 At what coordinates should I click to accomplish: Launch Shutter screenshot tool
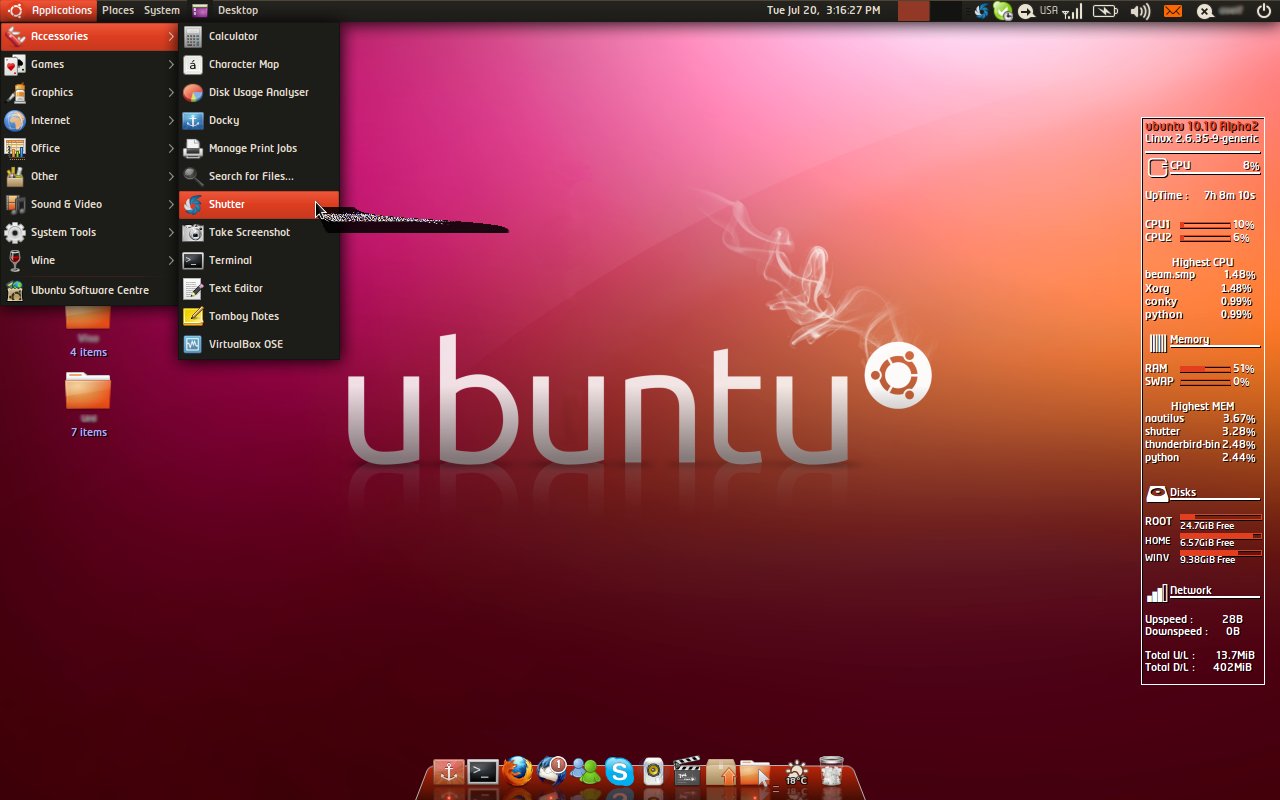259,204
